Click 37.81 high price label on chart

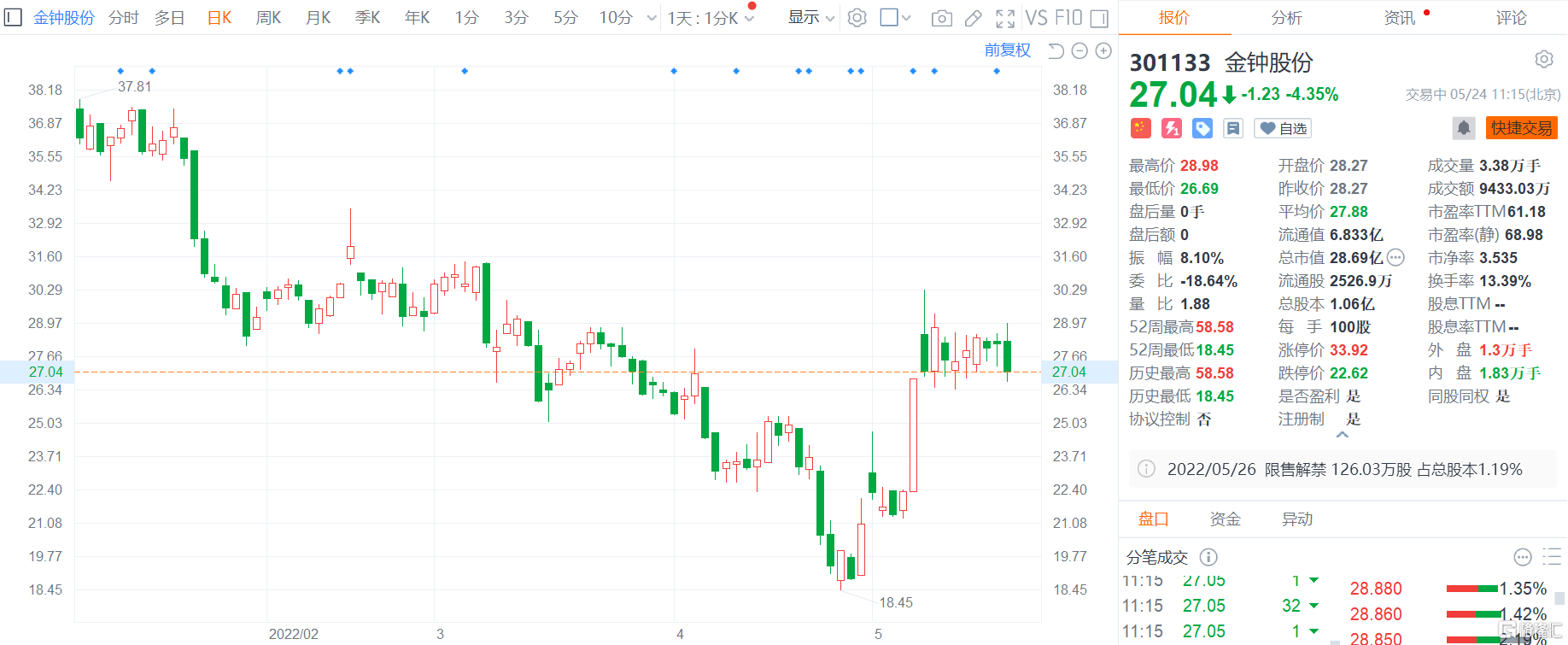[135, 86]
